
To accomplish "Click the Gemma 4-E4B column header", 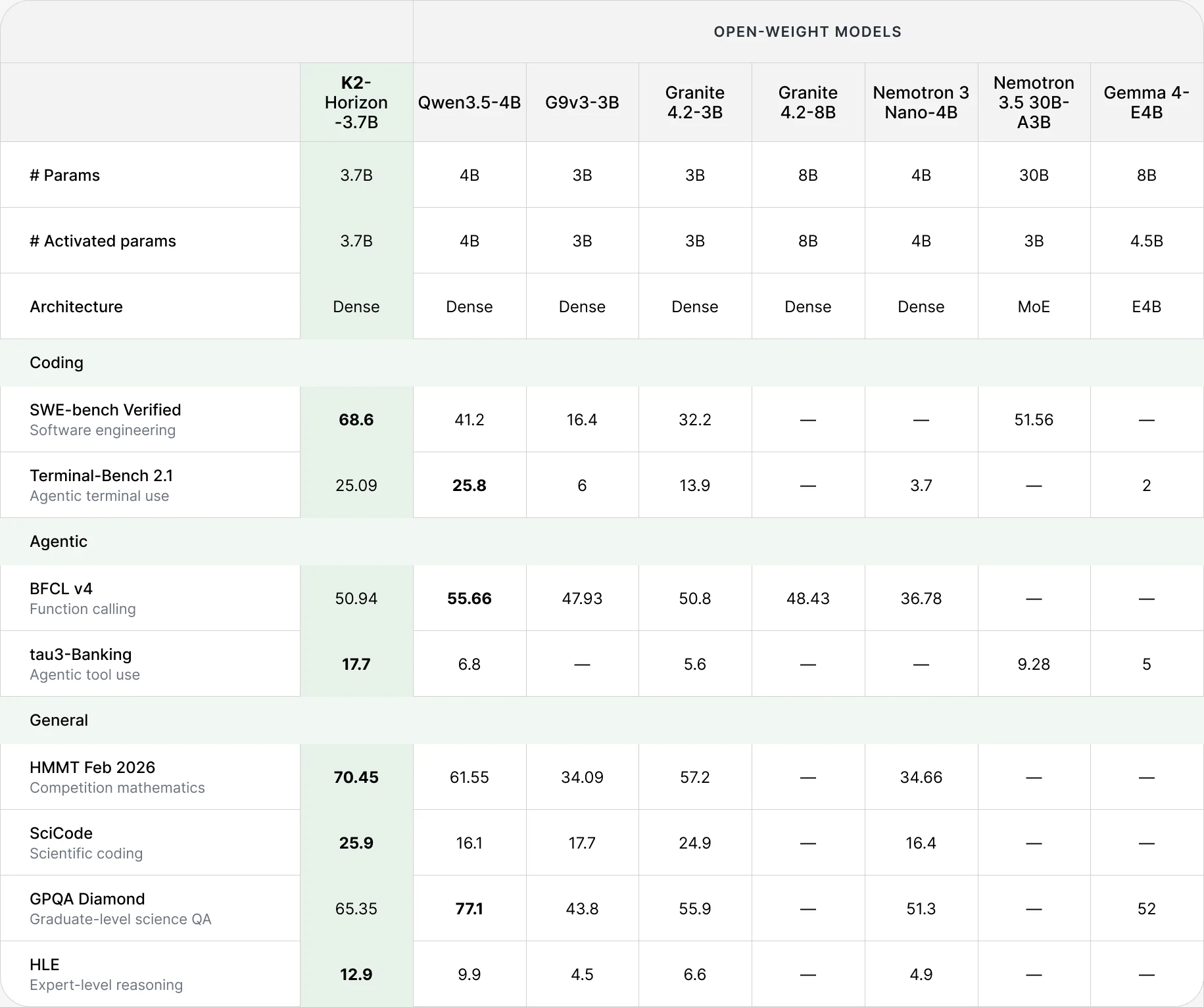I will coord(1147,103).
